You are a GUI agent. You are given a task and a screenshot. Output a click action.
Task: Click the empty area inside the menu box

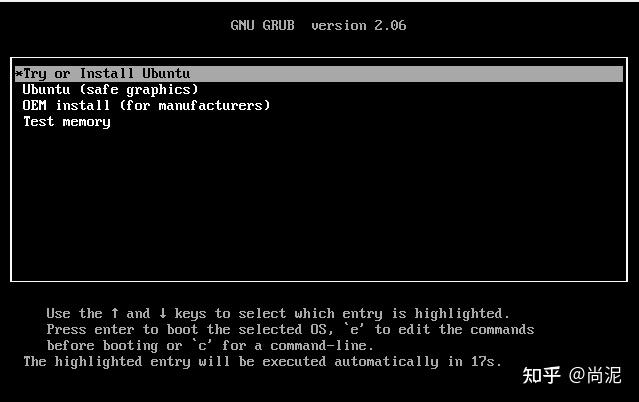(319, 204)
